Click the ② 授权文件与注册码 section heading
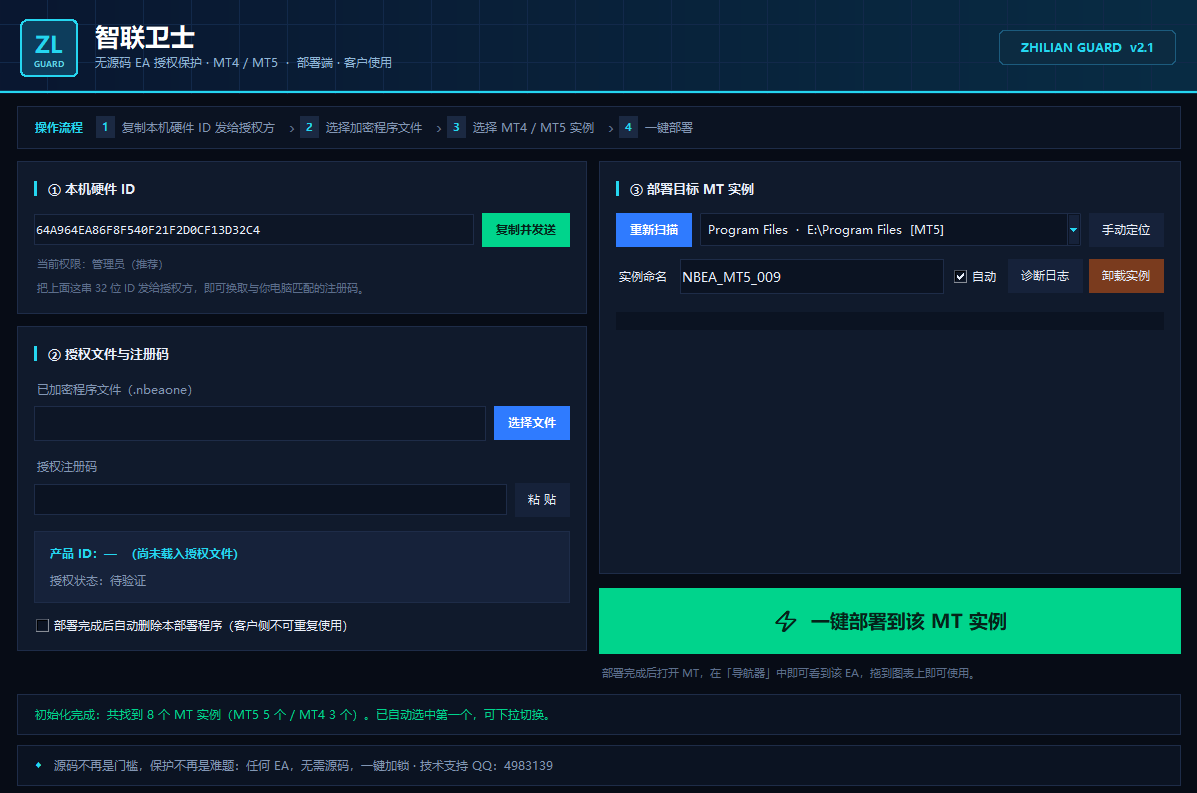Viewport: 1197px width, 793px height. click(108, 354)
